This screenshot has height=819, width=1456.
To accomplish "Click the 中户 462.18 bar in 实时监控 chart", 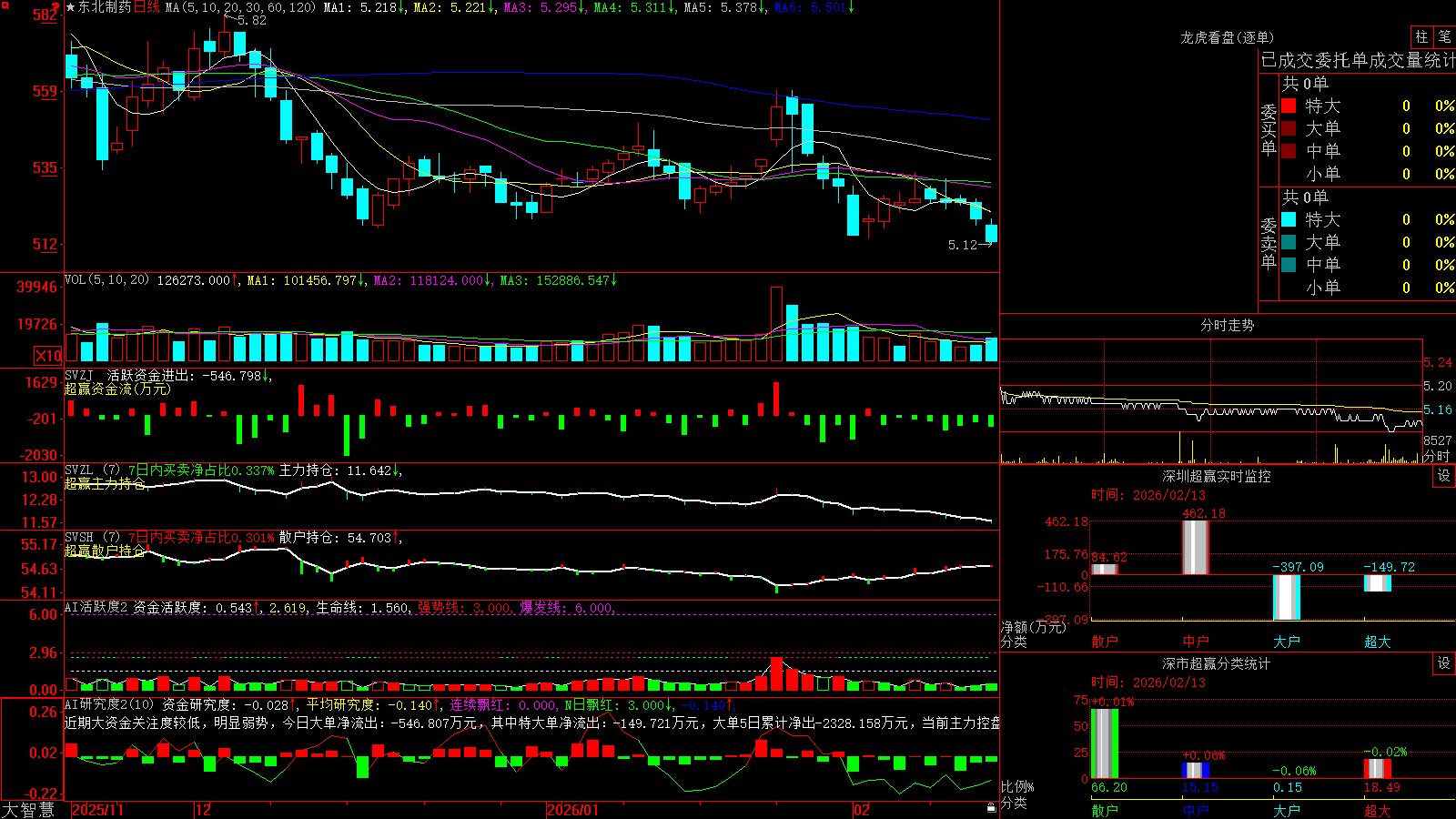I will (x=1196, y=547).
